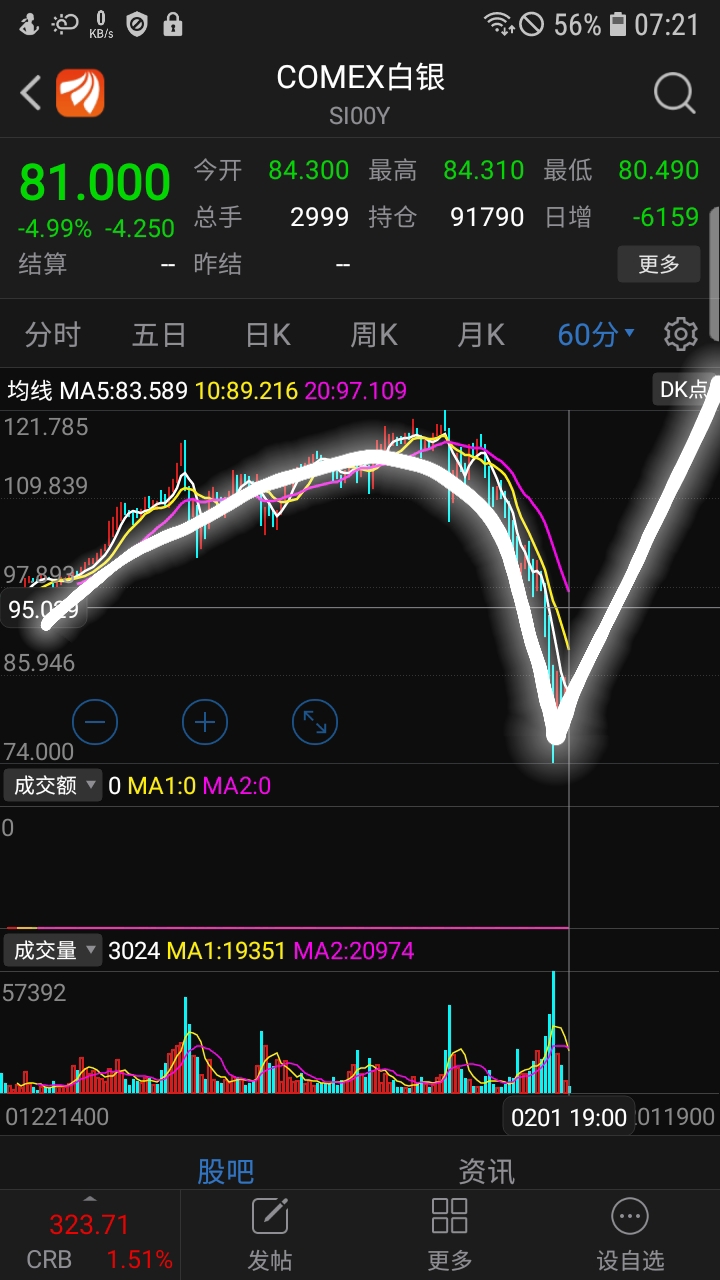The image size is (720, 1280).
Task: Open the 股吧 tab
Action: pyautogui.click(x=225, y=1170)
